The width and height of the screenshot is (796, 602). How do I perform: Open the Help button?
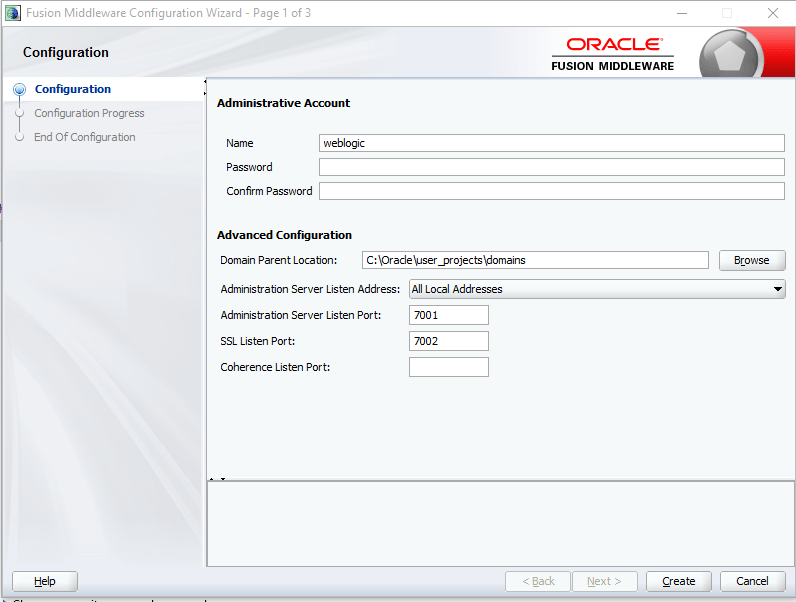pos(45,581)
